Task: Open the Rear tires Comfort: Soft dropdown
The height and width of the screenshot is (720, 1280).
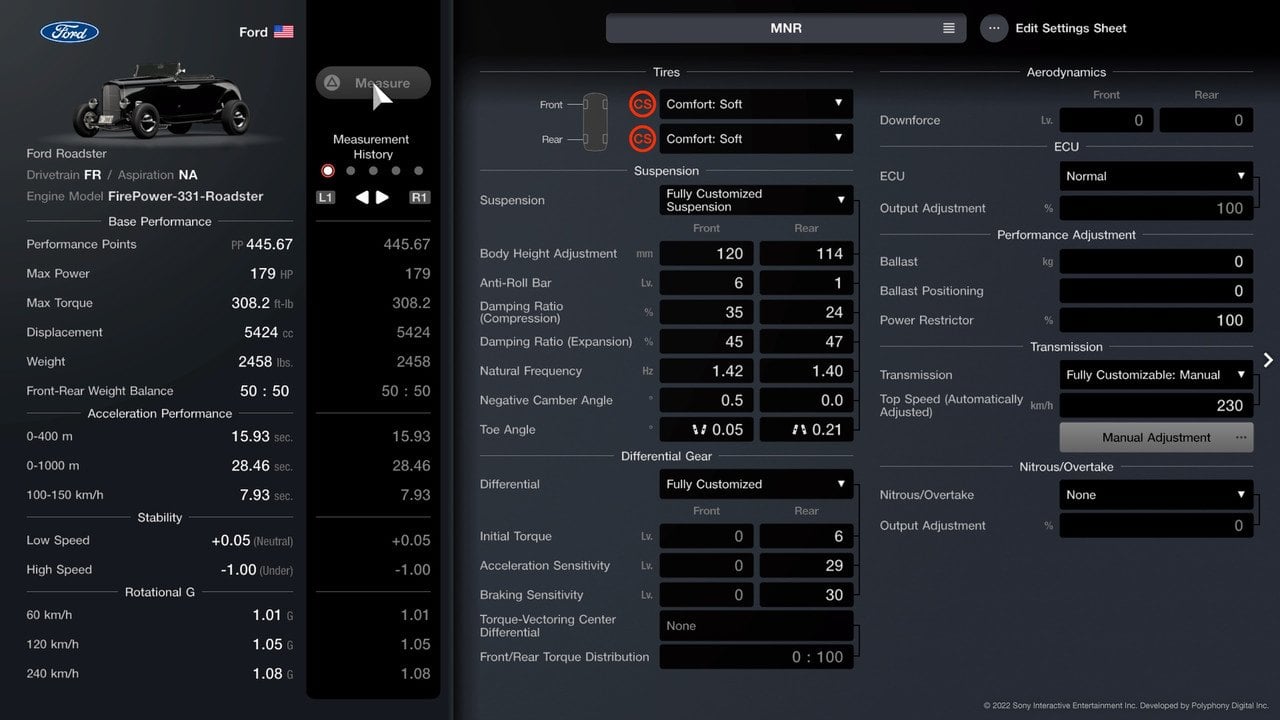Action: [x=756, y=139]
